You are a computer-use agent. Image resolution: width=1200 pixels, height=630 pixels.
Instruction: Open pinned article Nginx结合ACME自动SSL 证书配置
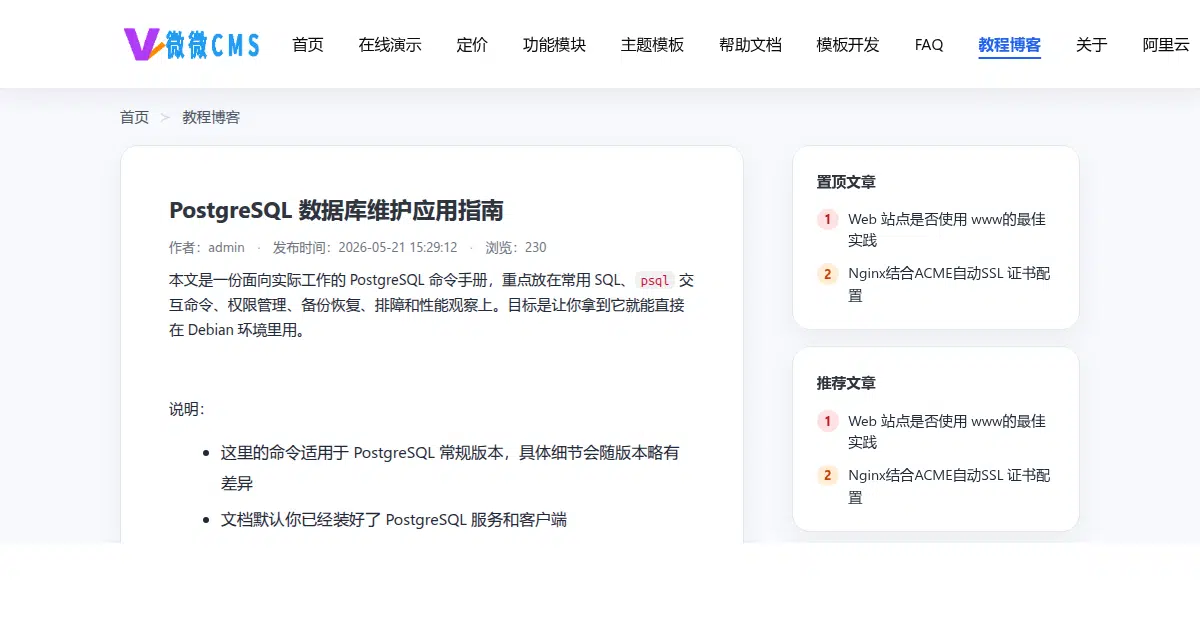click(949, 284)
